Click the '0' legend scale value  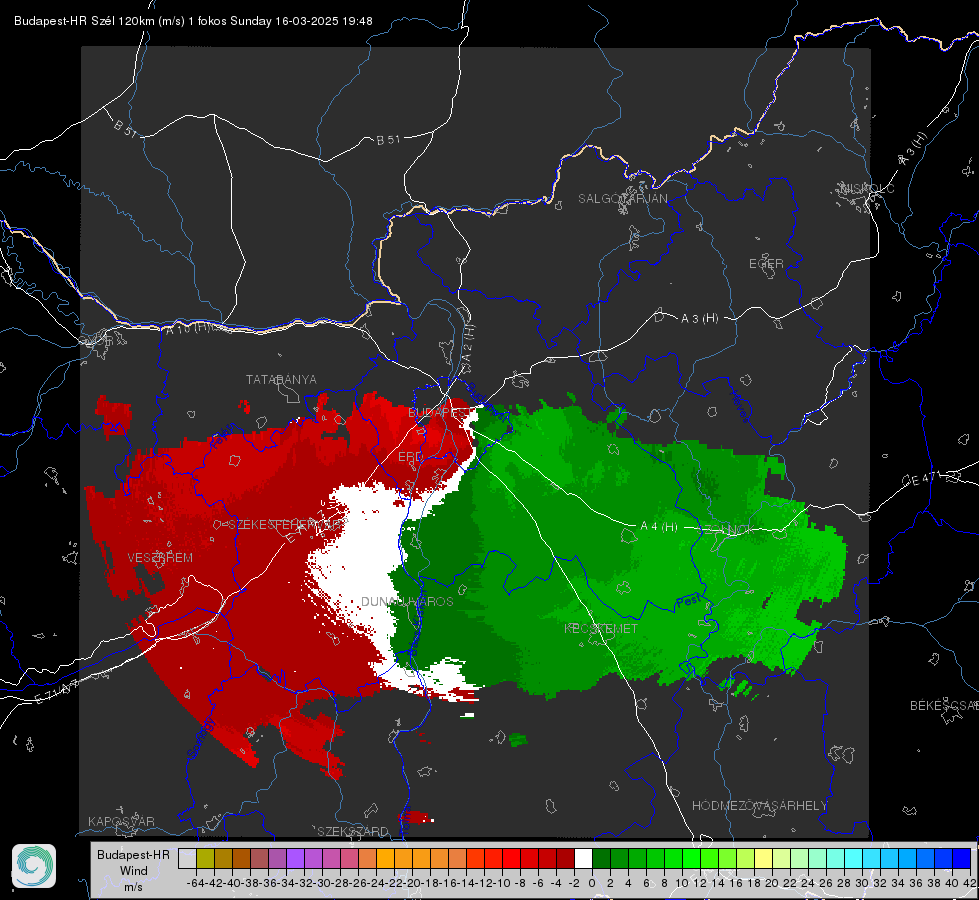click(592, 883)
